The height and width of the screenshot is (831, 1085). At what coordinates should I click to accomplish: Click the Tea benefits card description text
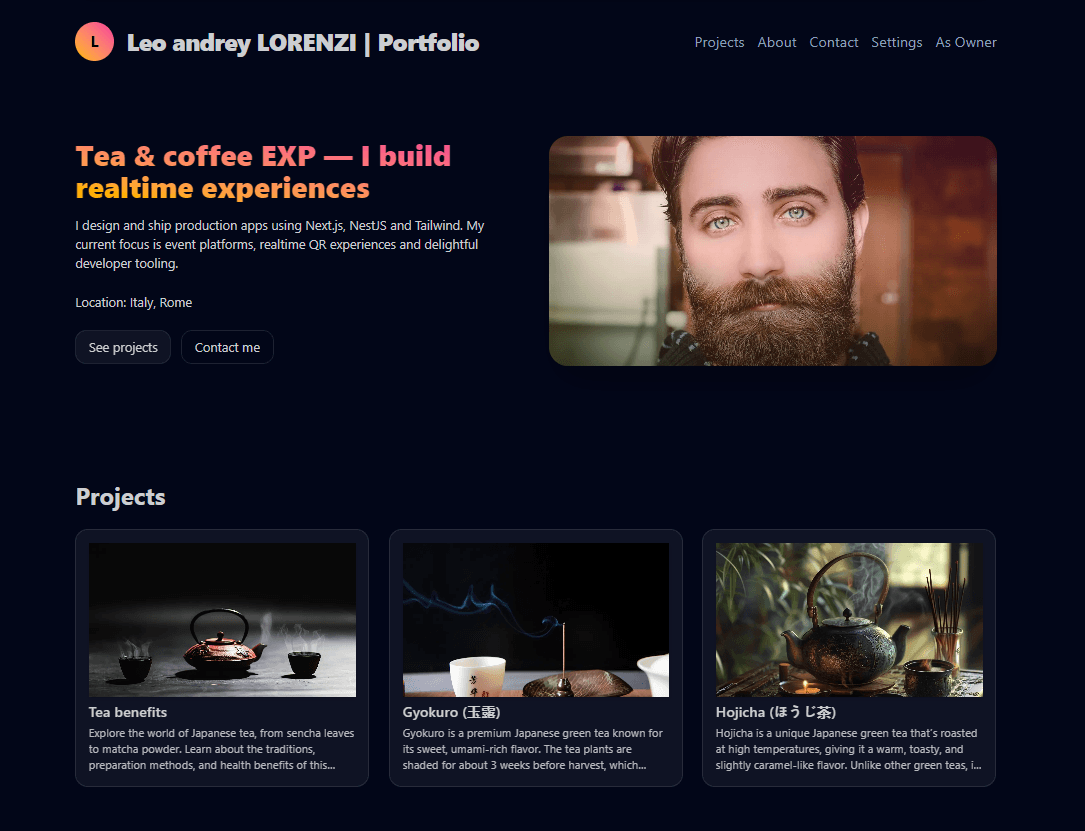[218, 749]
